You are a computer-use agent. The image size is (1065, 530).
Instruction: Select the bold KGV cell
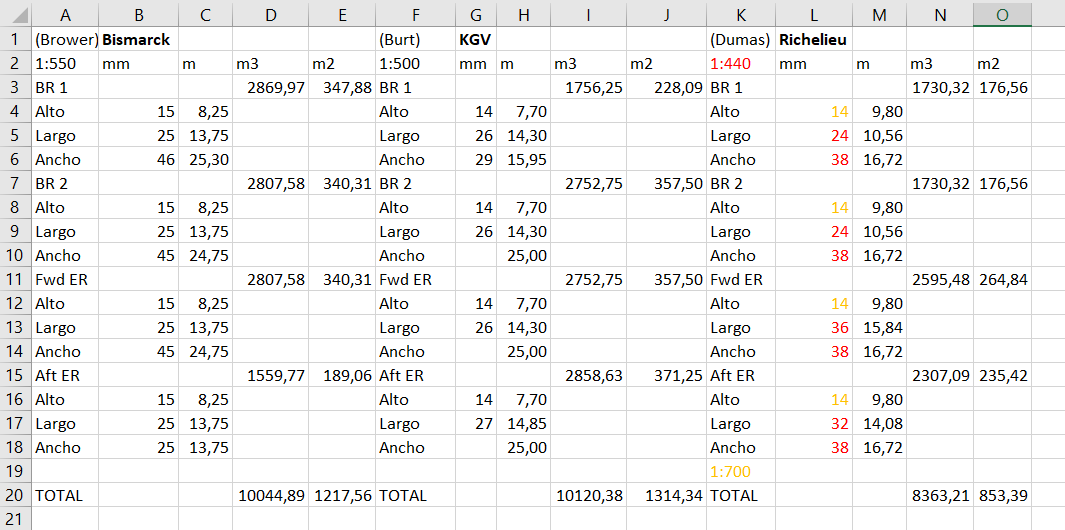click(474, 40)
